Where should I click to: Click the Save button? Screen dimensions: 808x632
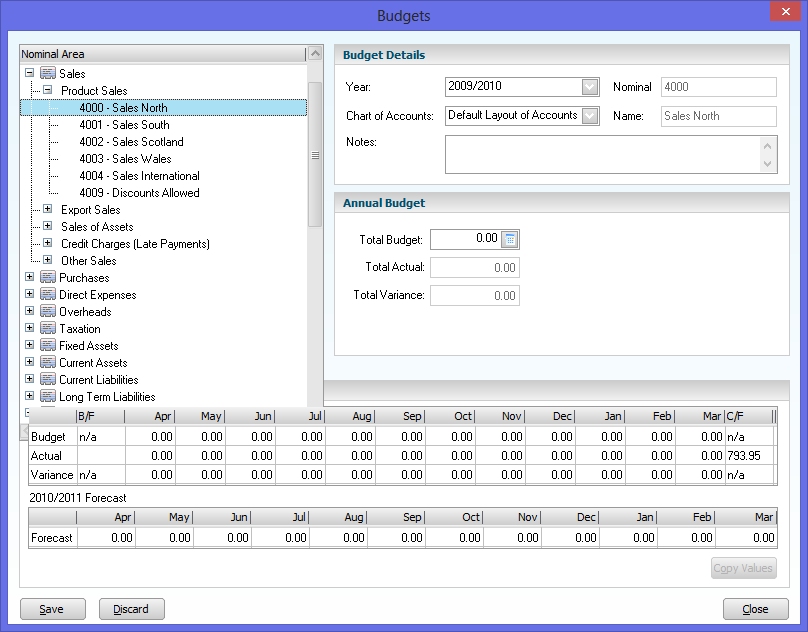point(52,608)
